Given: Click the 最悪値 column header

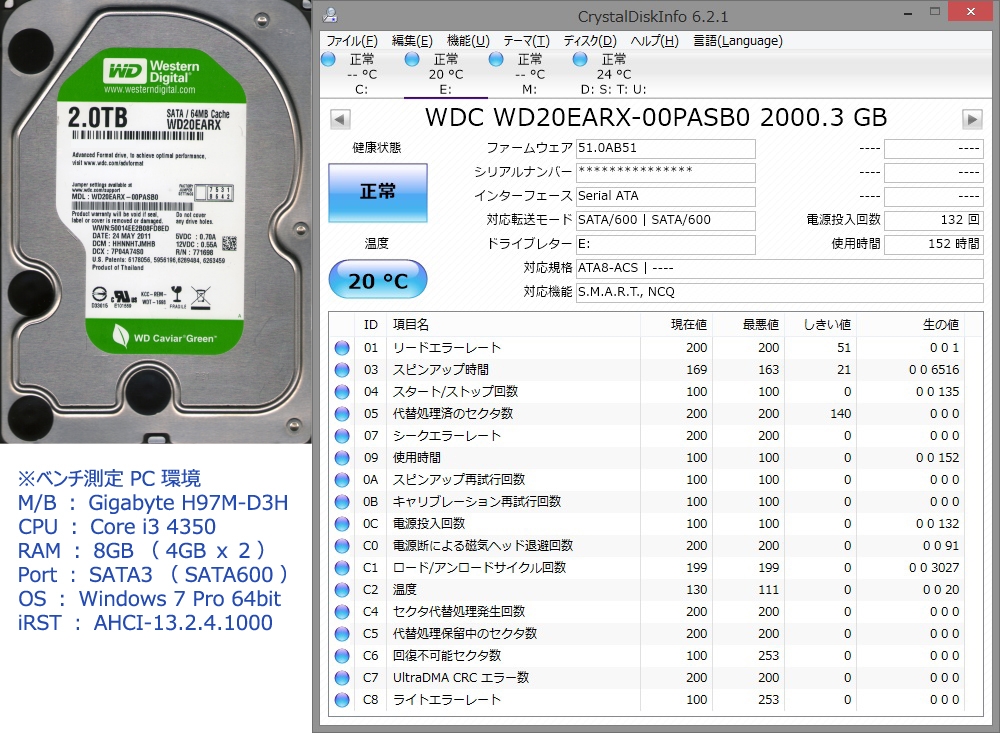Looking at the screenshot, I should 749,325.
